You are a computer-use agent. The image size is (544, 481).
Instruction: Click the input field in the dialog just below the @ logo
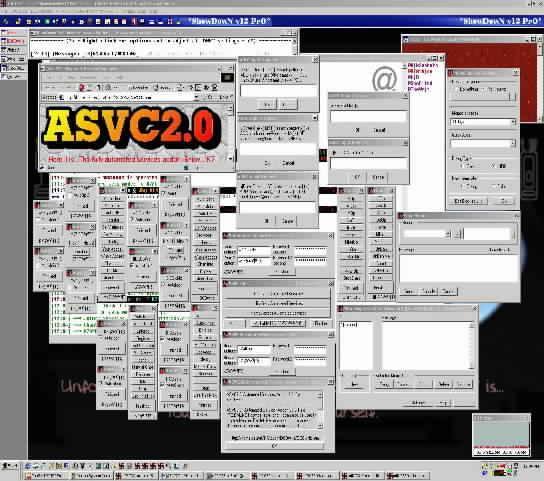368,116
